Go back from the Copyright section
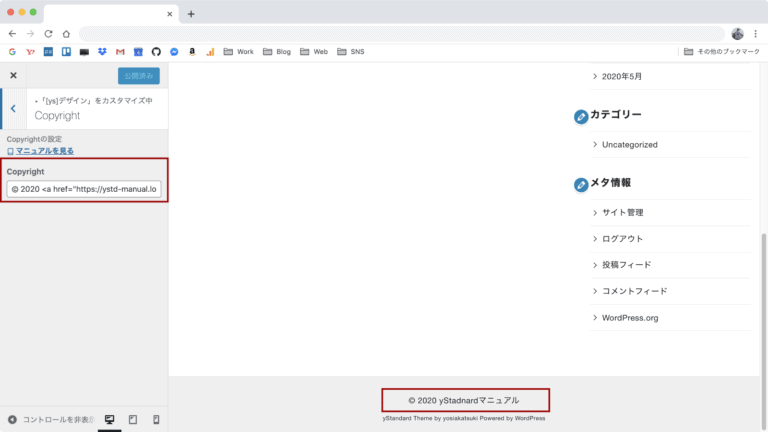 [13, 108]
